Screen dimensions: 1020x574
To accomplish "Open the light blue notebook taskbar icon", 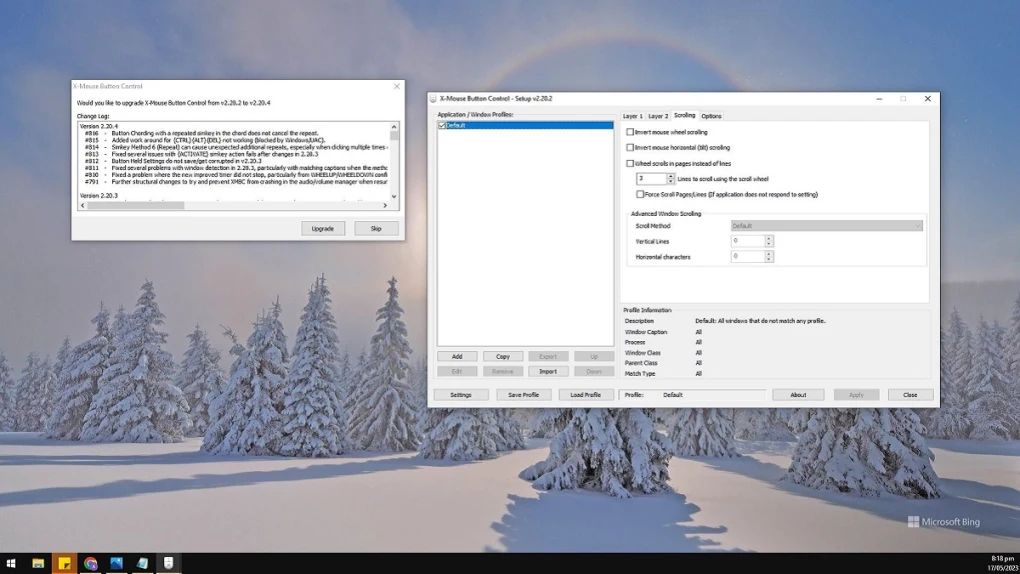I will click(x=142, y=563).
